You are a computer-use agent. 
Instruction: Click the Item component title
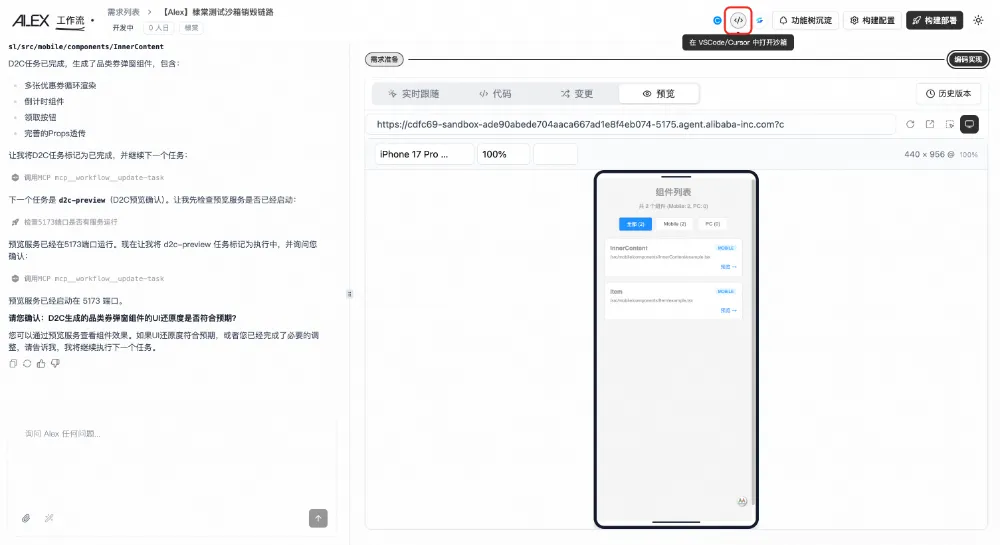click(x=616, y=291)
